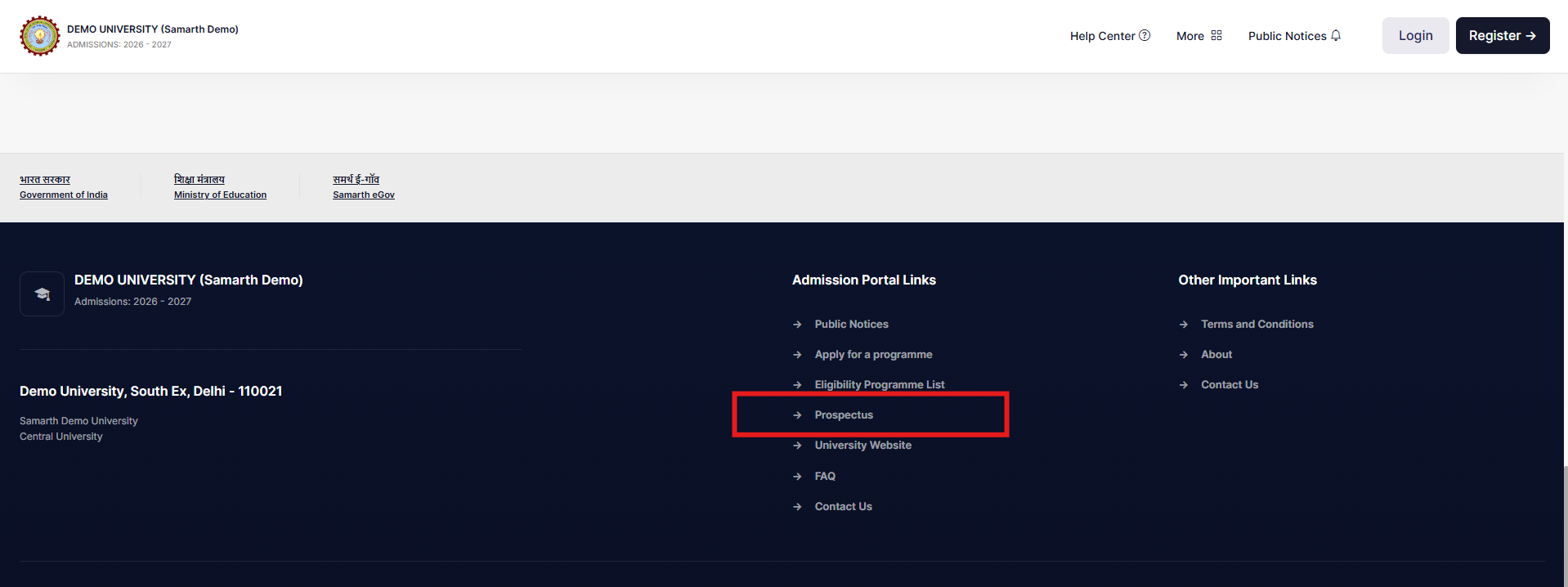The height and width of the screenshot is (587, 1568).
Task: Click the arrow icon beside Prospectus
Action: (x=797, y=415)
